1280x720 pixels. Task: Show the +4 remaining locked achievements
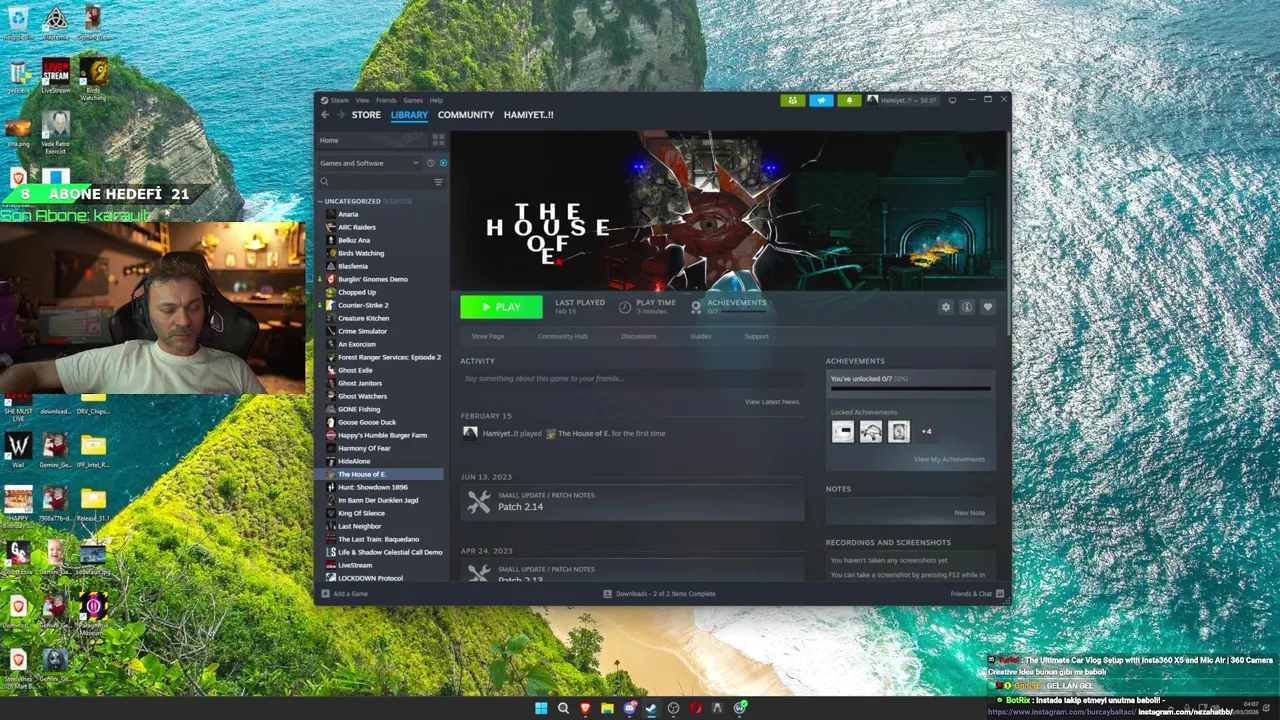[926, 432]
